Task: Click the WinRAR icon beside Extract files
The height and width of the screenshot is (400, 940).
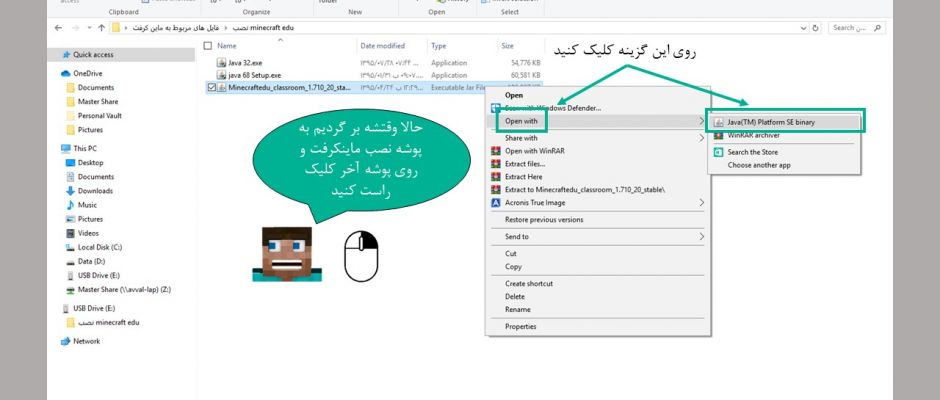Action: click(x=496, y=163)
